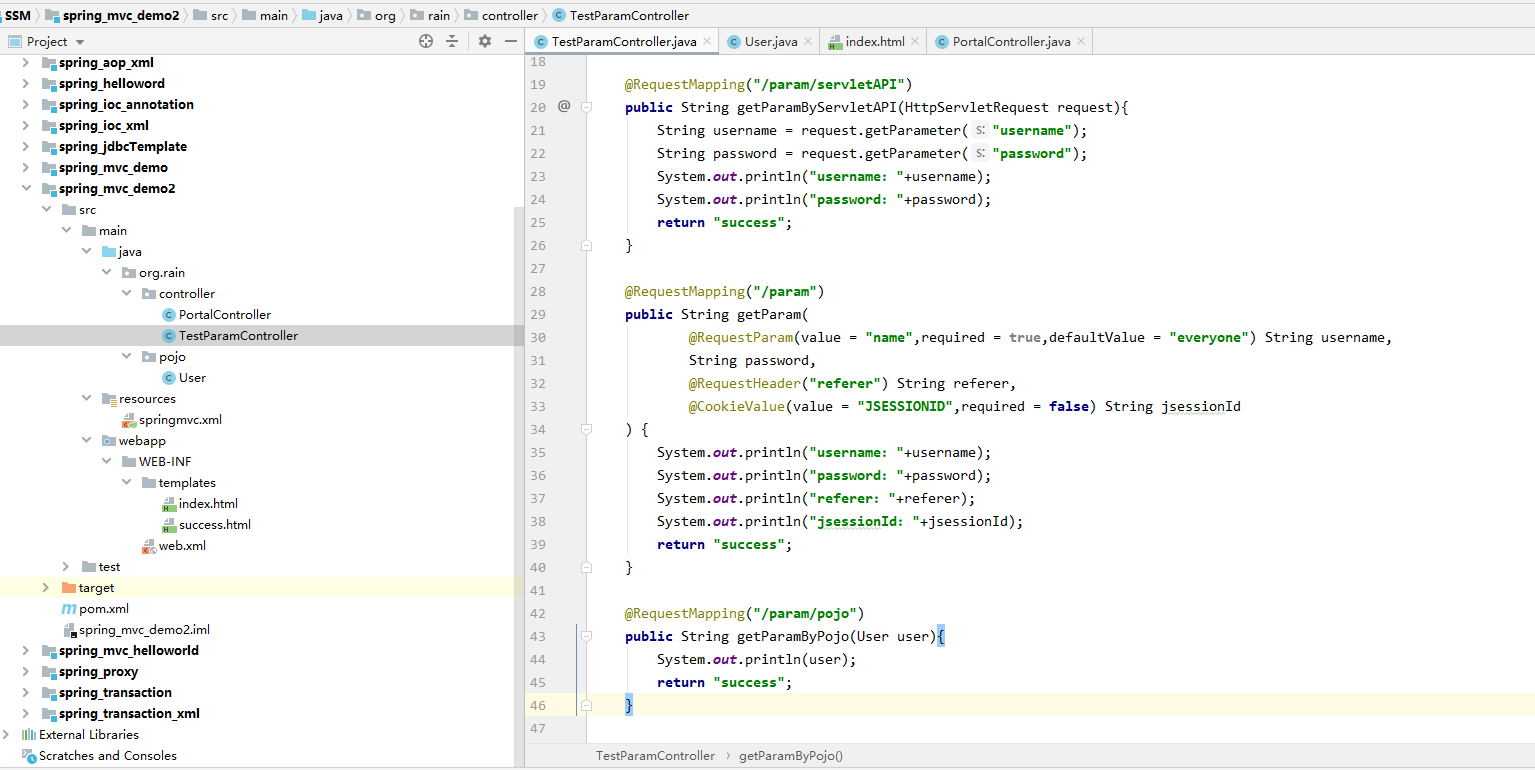The image size is (1535, 770).
Task: Click the @RequestMapping("/param/pojo") annotation
Action: (745, 613)
